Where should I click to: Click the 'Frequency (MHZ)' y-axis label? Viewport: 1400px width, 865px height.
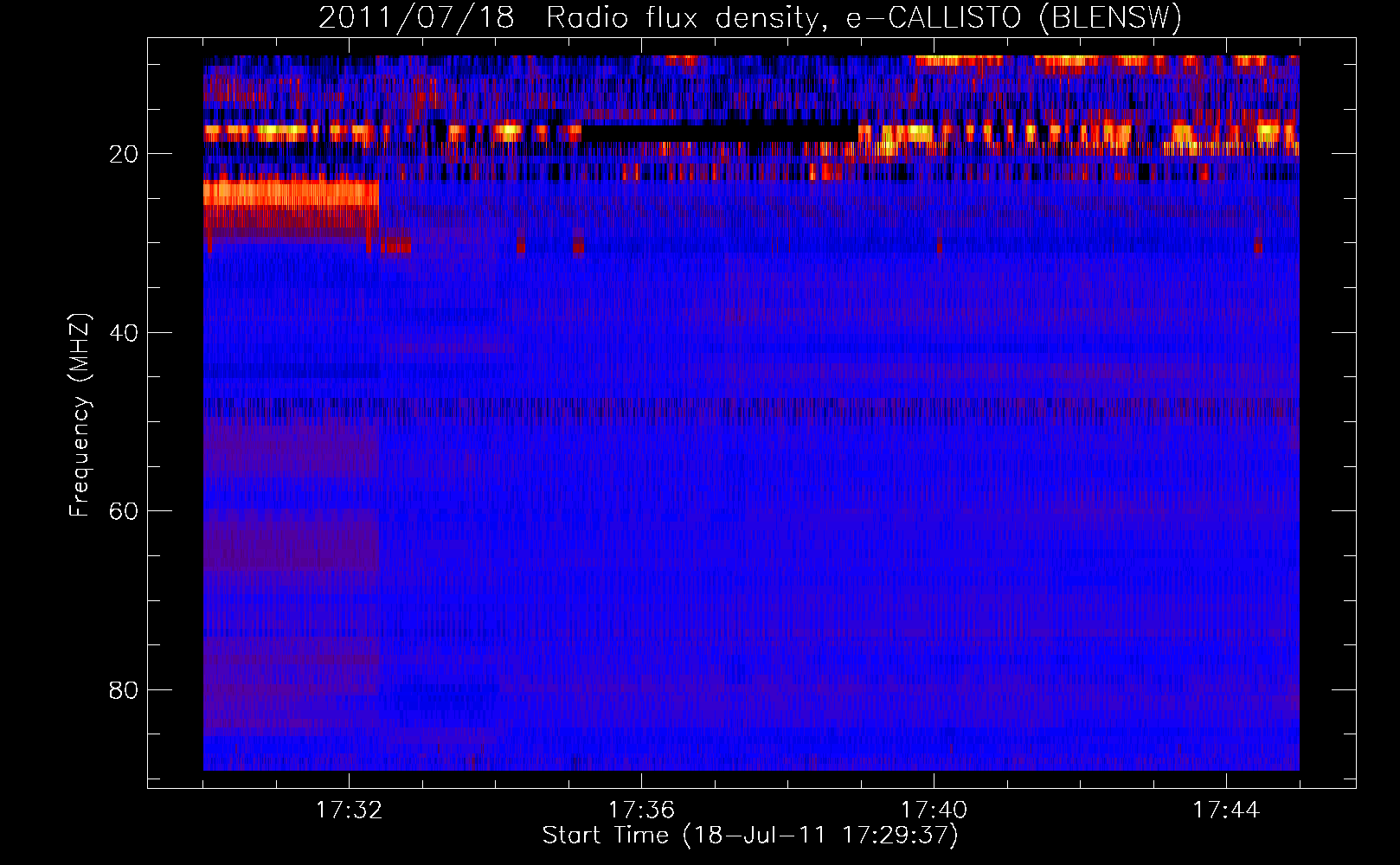point(80,415)
